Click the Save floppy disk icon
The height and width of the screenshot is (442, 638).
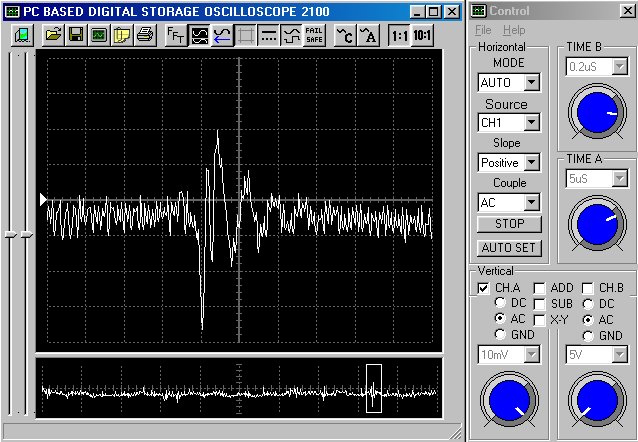76,35
